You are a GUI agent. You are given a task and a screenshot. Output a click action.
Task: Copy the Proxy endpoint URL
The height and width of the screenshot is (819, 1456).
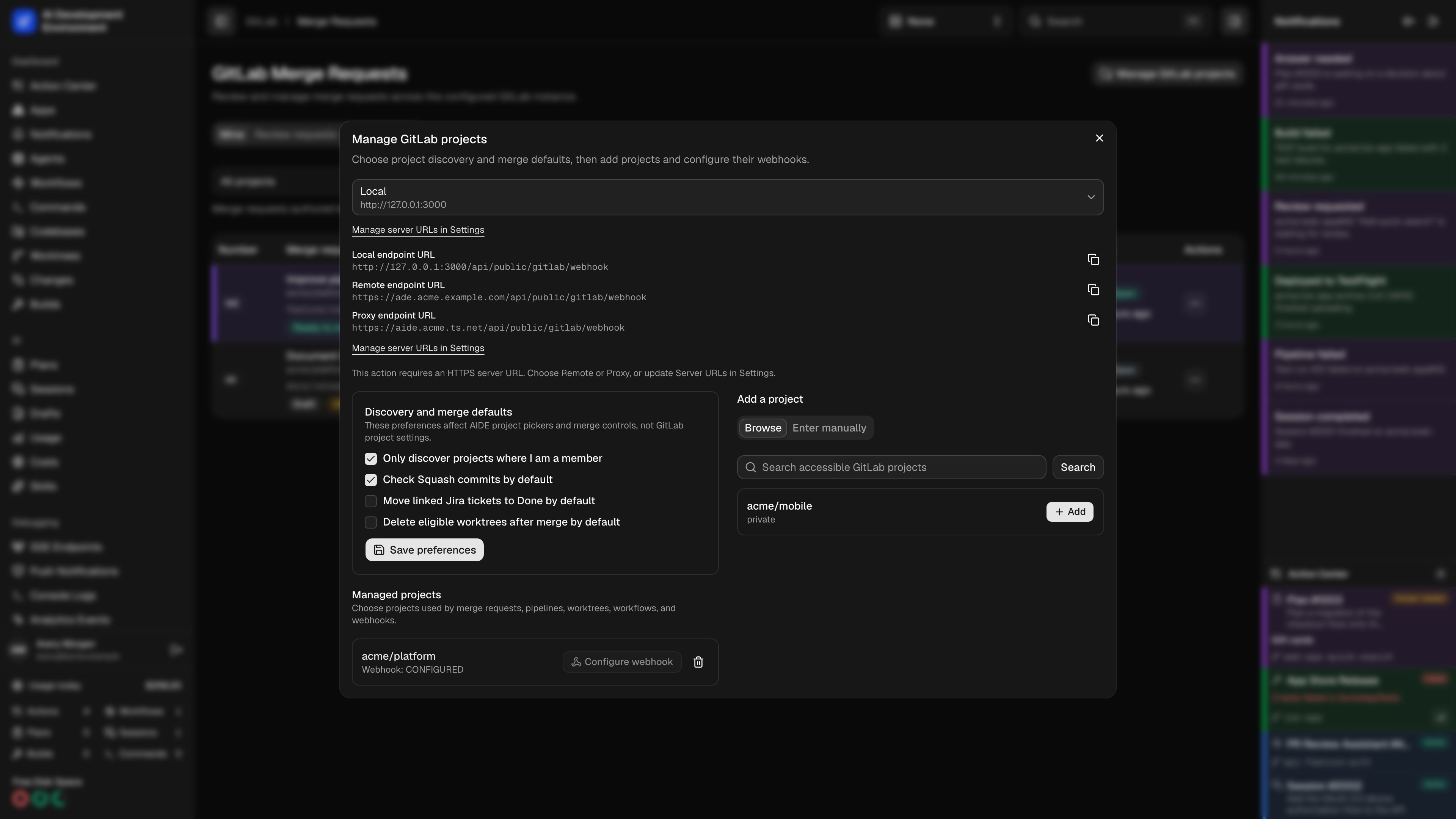tap(1093, 320)
